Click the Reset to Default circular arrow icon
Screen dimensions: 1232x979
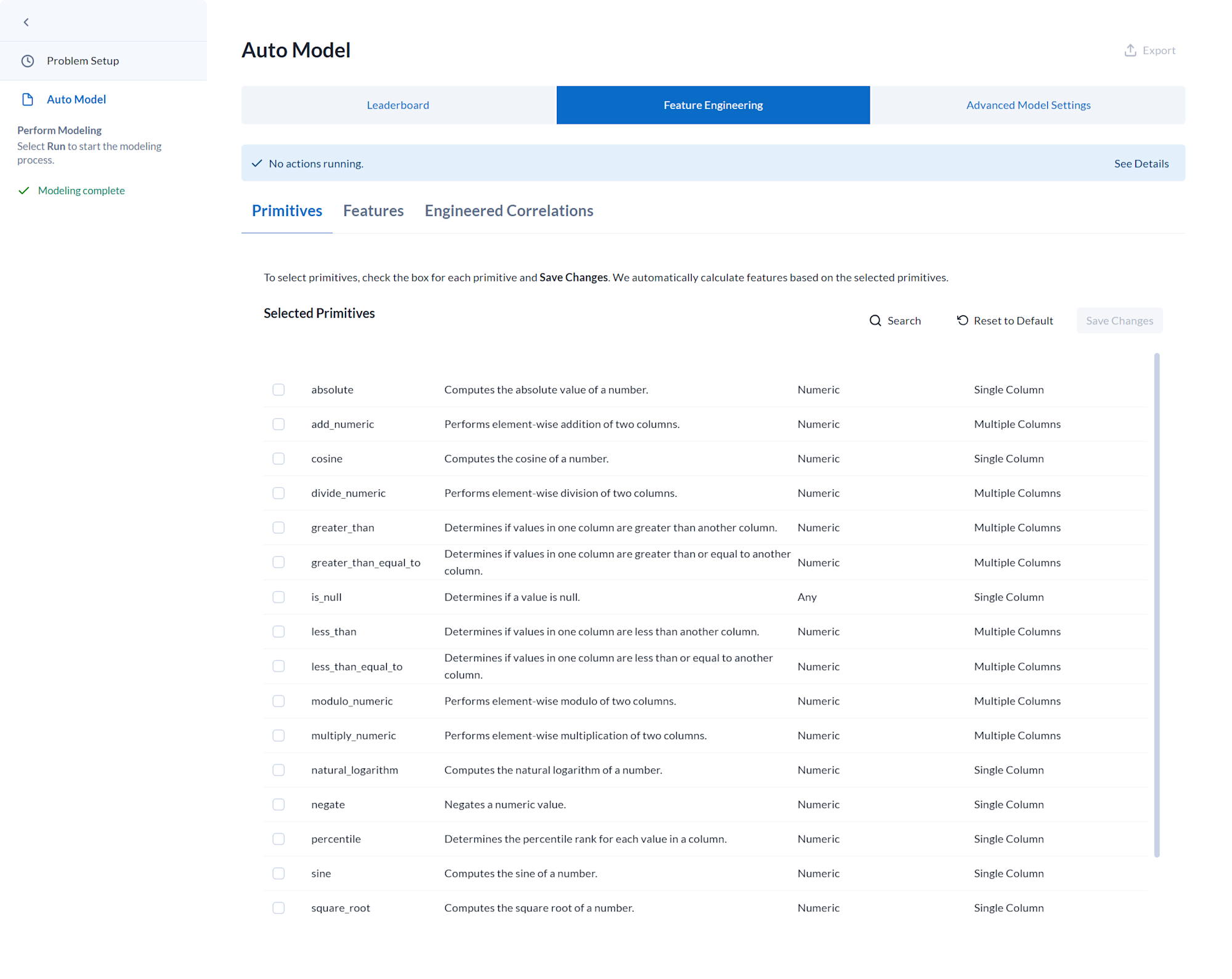(962, 320)
